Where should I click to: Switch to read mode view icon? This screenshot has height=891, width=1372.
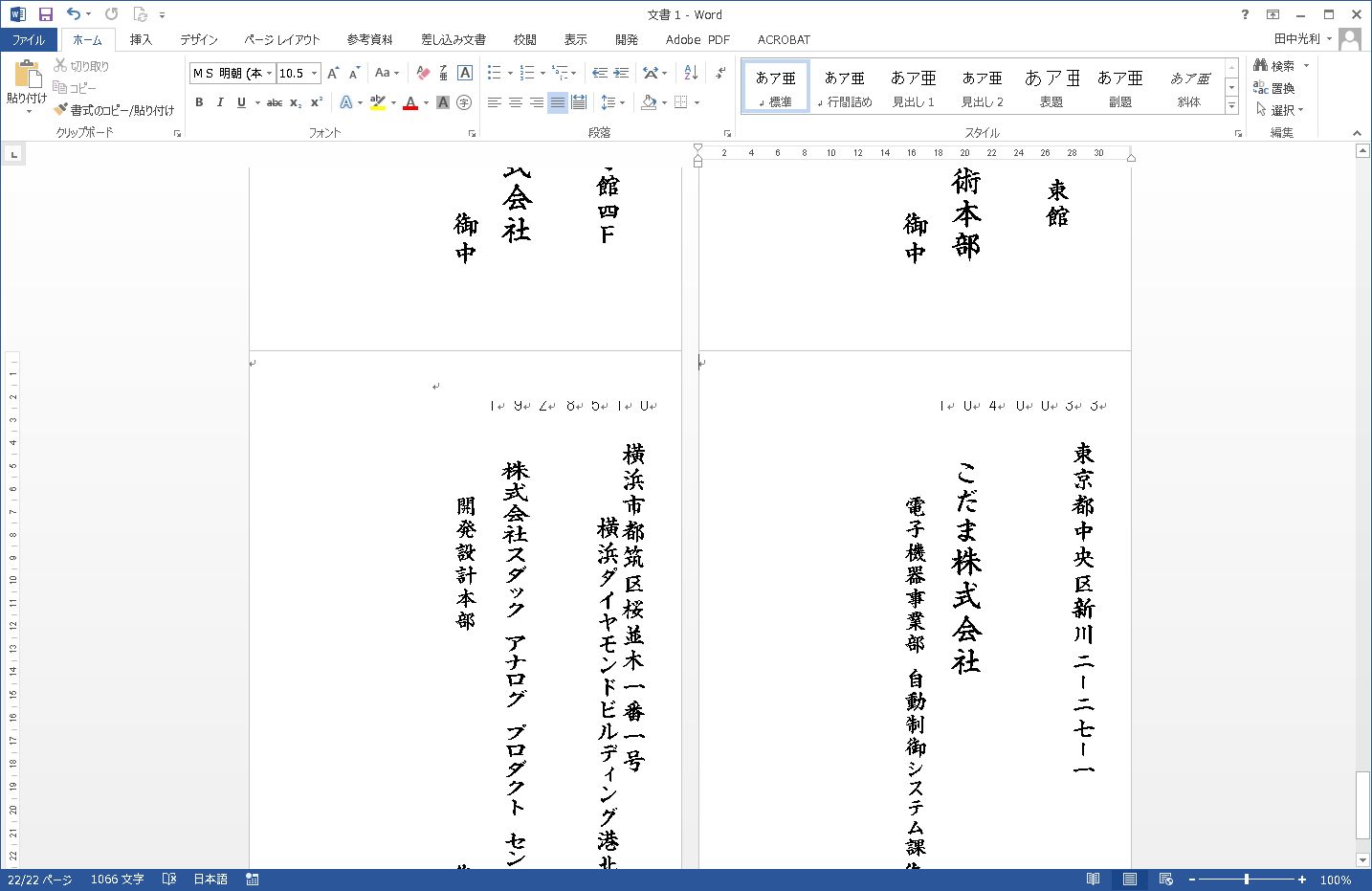tap(1093, 879)
